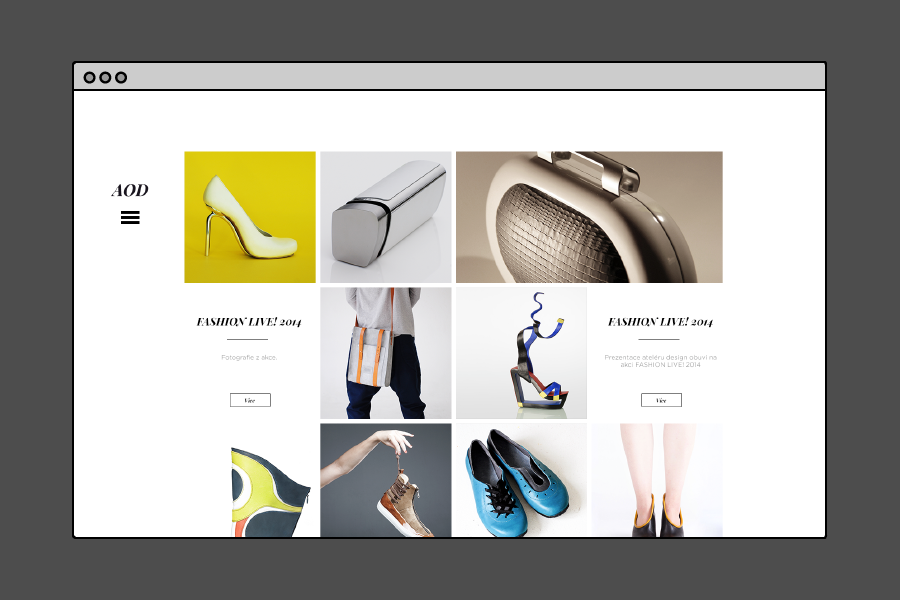
Task: Select the silver metallic case image
Action: [386, 217]
